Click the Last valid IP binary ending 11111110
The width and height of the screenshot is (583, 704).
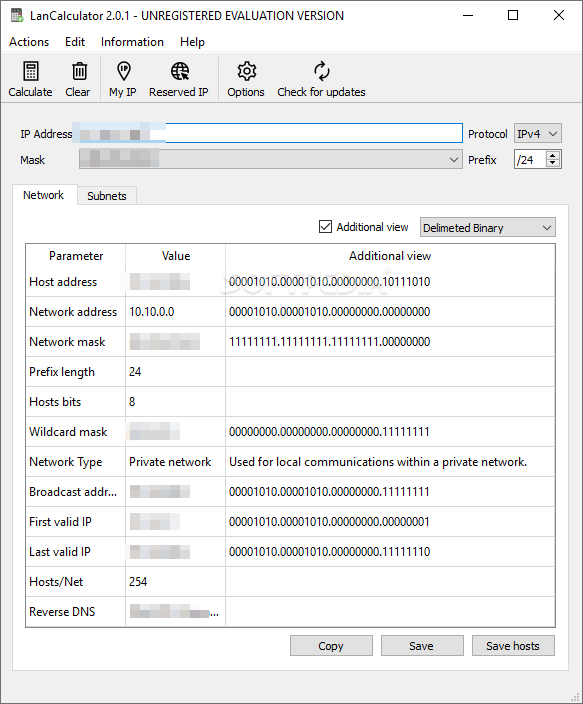[330, 552]
